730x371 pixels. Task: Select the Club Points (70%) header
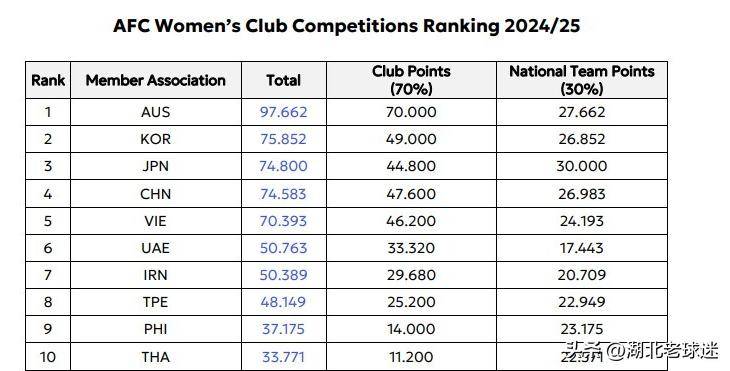pyautogui.click(x=411, y=80)
